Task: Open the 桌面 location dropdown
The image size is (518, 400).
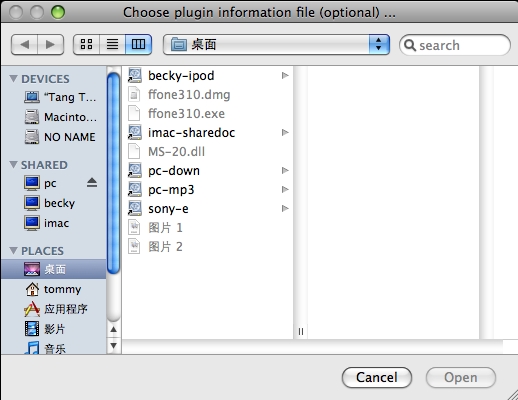Action: pos(276,44)
